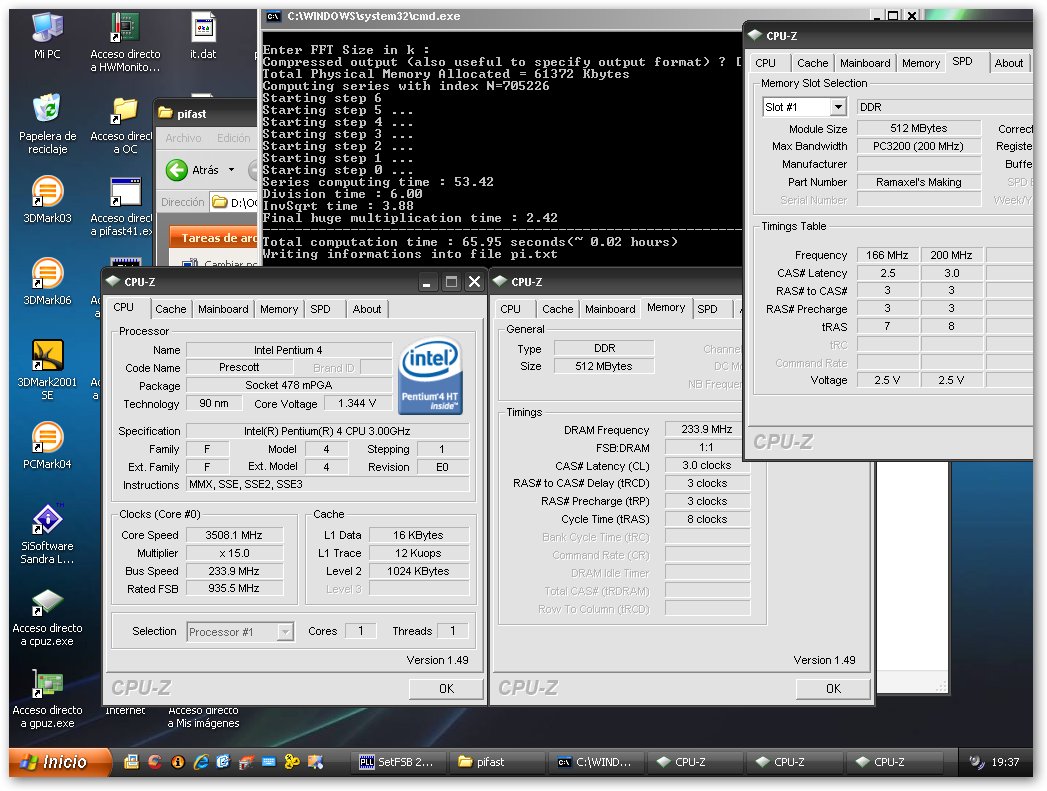Select Mainboard tab in middle CPU-Z window
The height and width of the screenshot is (791, 1047).
click(x=610, y=309)
